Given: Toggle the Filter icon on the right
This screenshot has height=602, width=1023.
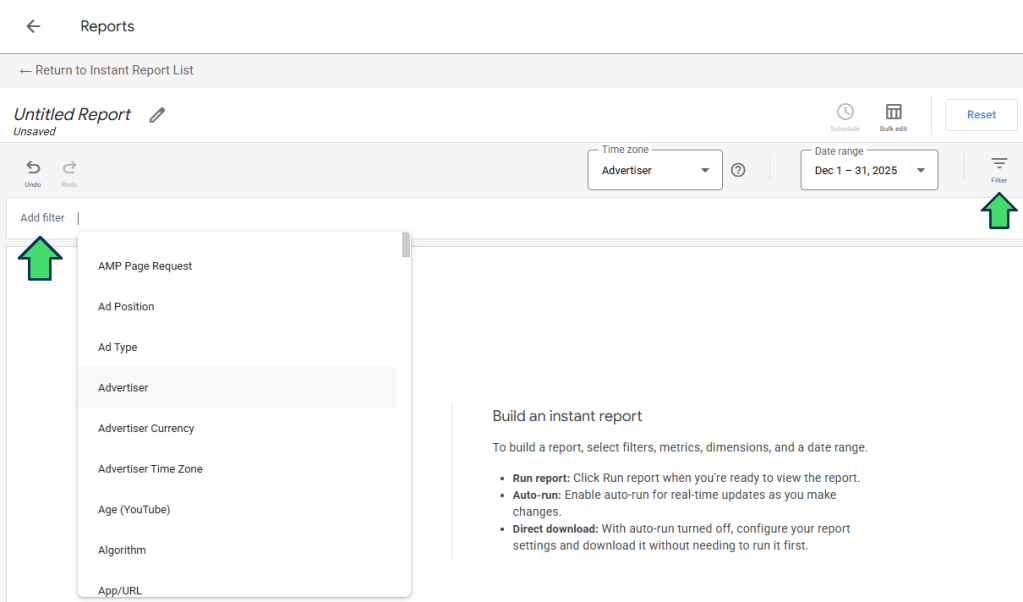Looking at the screenshot, I should (x=998, y=164).
